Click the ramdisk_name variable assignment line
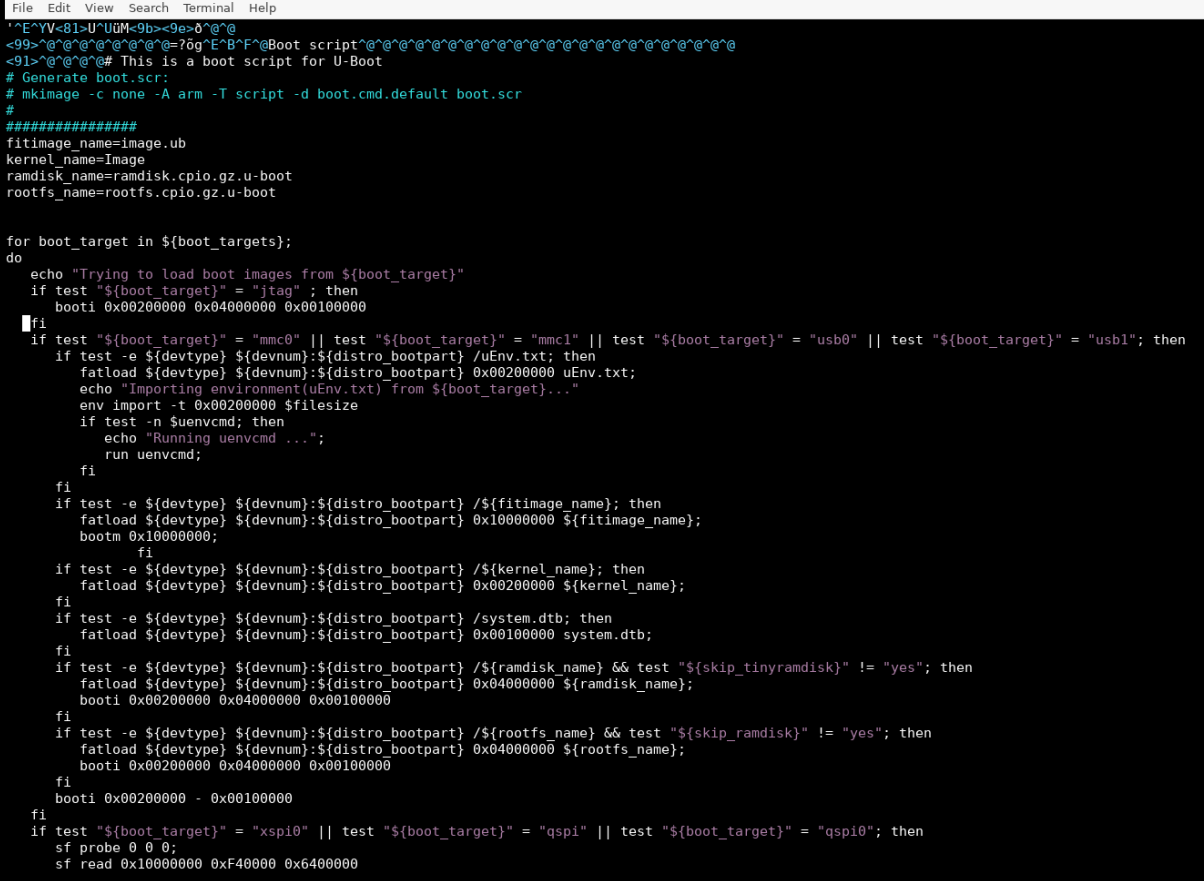 pos(149,176)
